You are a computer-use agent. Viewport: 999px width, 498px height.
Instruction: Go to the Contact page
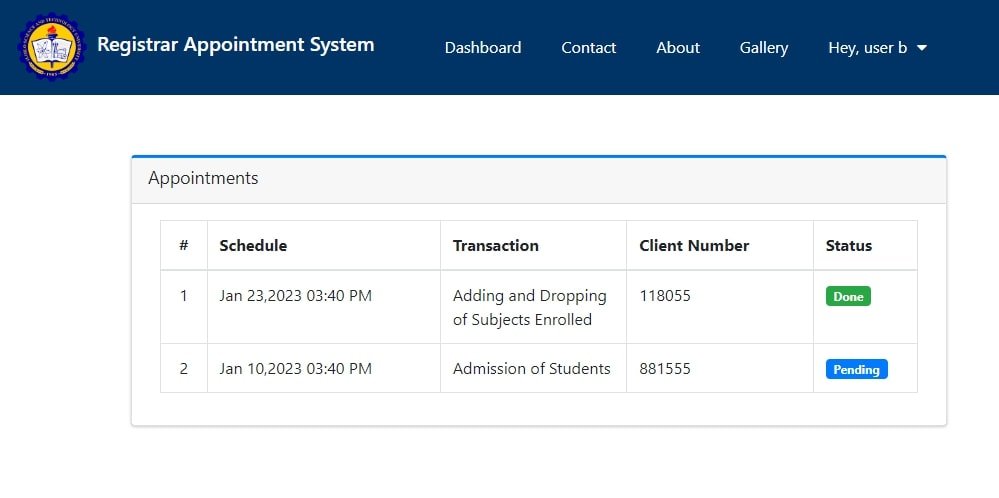pos(589,48)
